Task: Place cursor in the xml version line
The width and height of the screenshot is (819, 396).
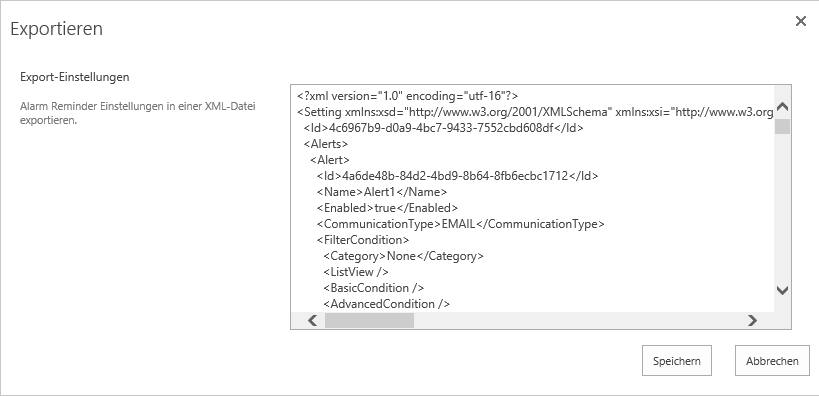Action: point(407,96)
